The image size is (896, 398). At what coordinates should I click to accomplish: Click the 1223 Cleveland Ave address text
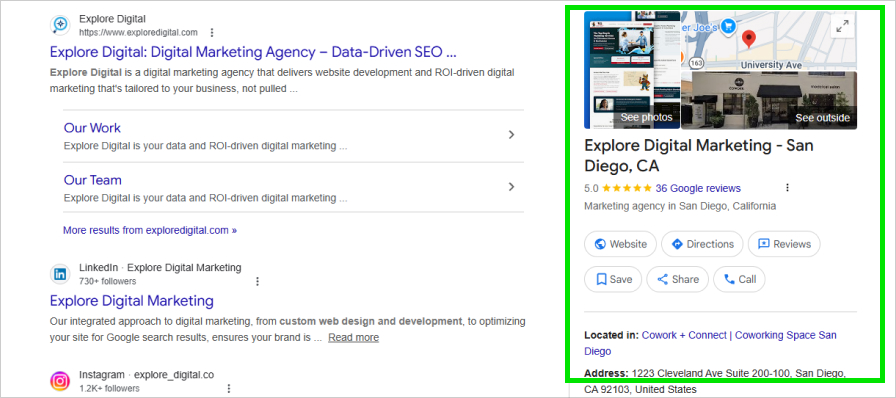(715, 381)
